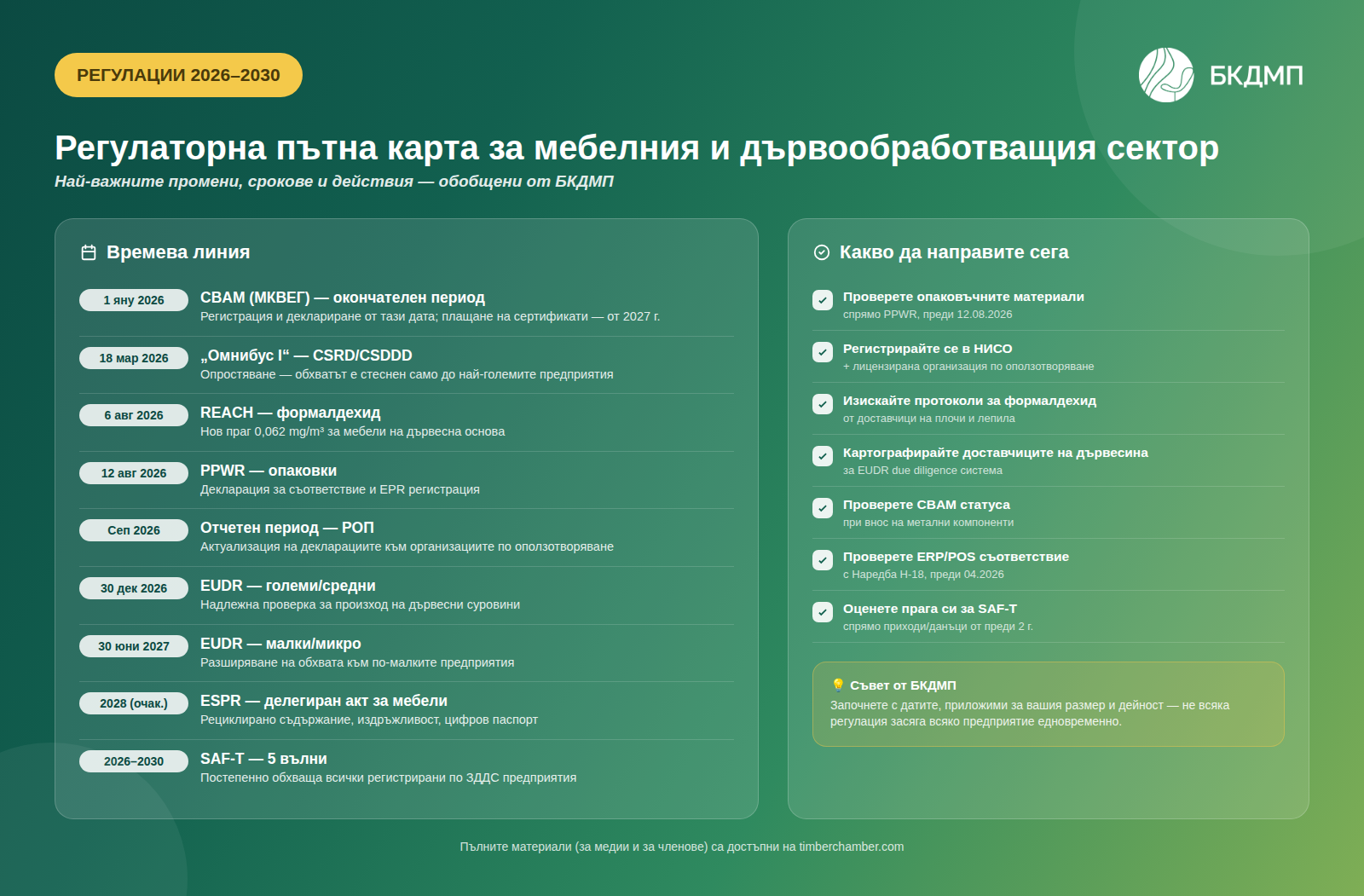
Task: Click heading ESPR — делегиран акт за мебели
Action: (324, 701)
